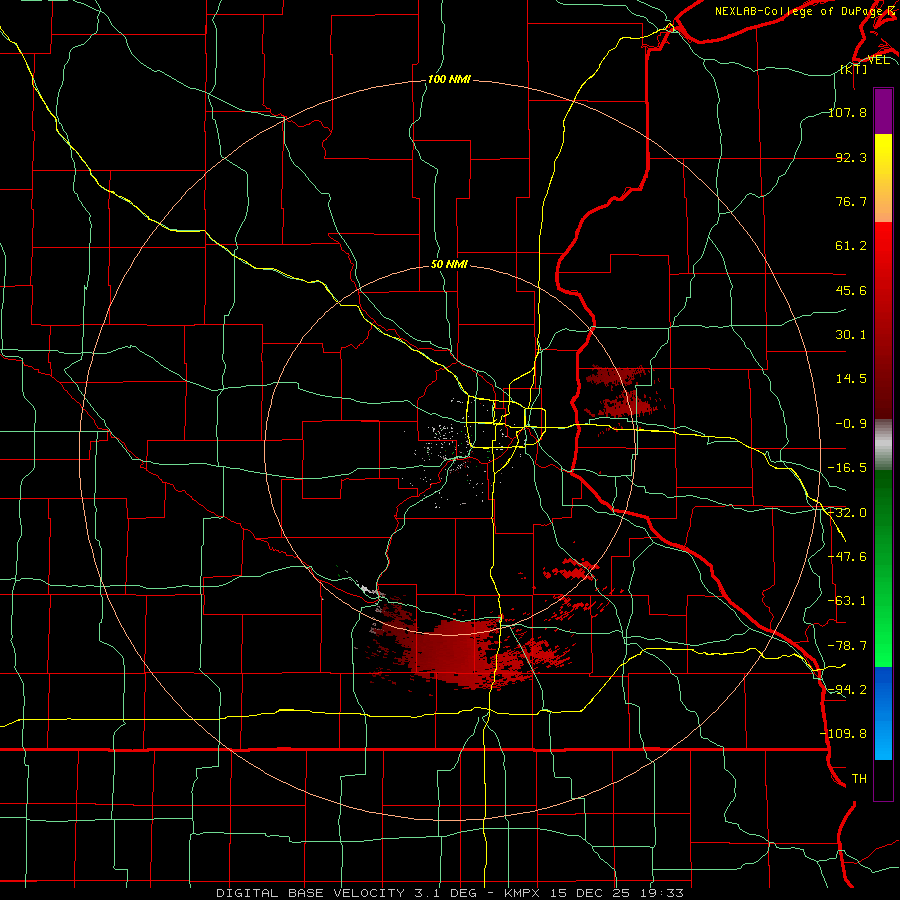This screenshot has width=900, height=900.
Task: Click the 30.1 velocity scale value
Action: (851, 335)
